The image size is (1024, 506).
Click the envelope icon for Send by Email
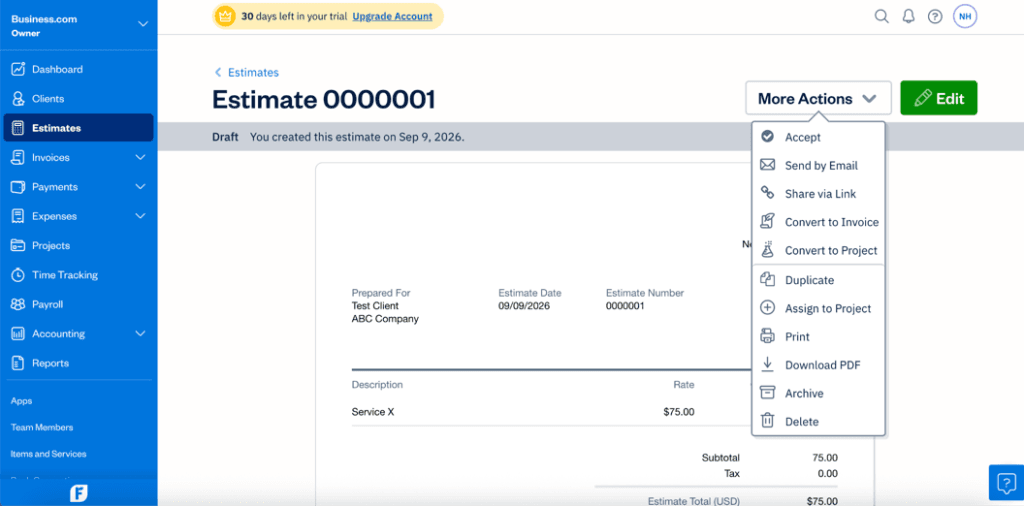pos(768,165)
